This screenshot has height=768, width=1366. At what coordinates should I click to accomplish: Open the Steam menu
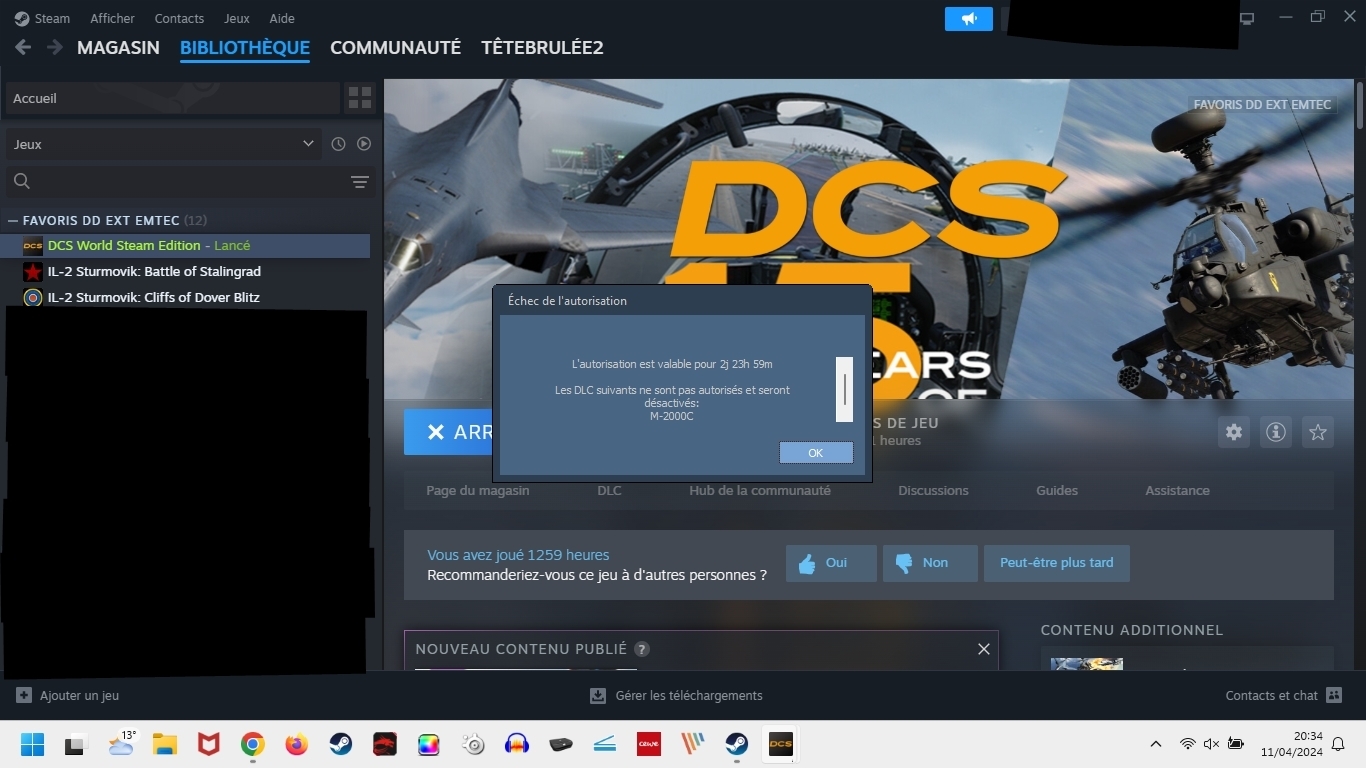42,18
